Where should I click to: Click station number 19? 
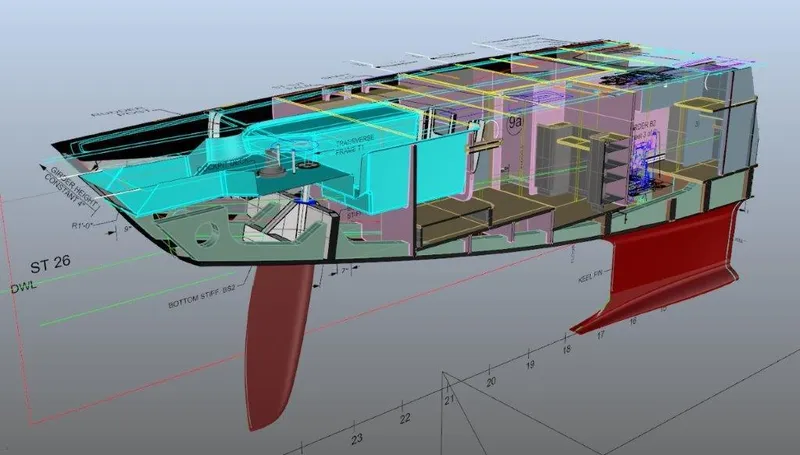click(x=530, y=364)
